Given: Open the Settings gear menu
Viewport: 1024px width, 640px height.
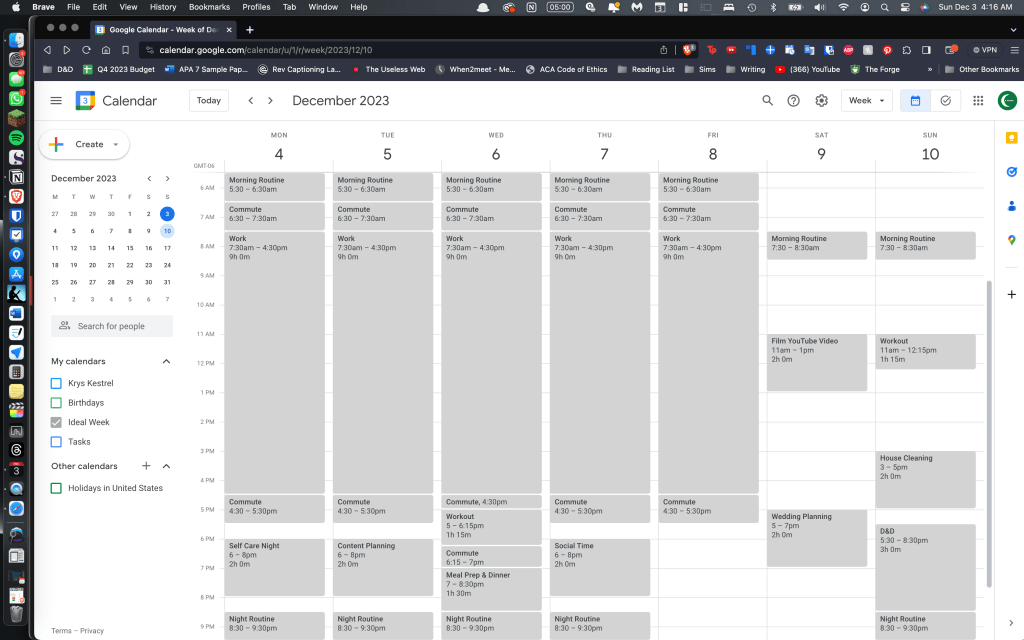Looking at the screenshot, I should point(821,101).
